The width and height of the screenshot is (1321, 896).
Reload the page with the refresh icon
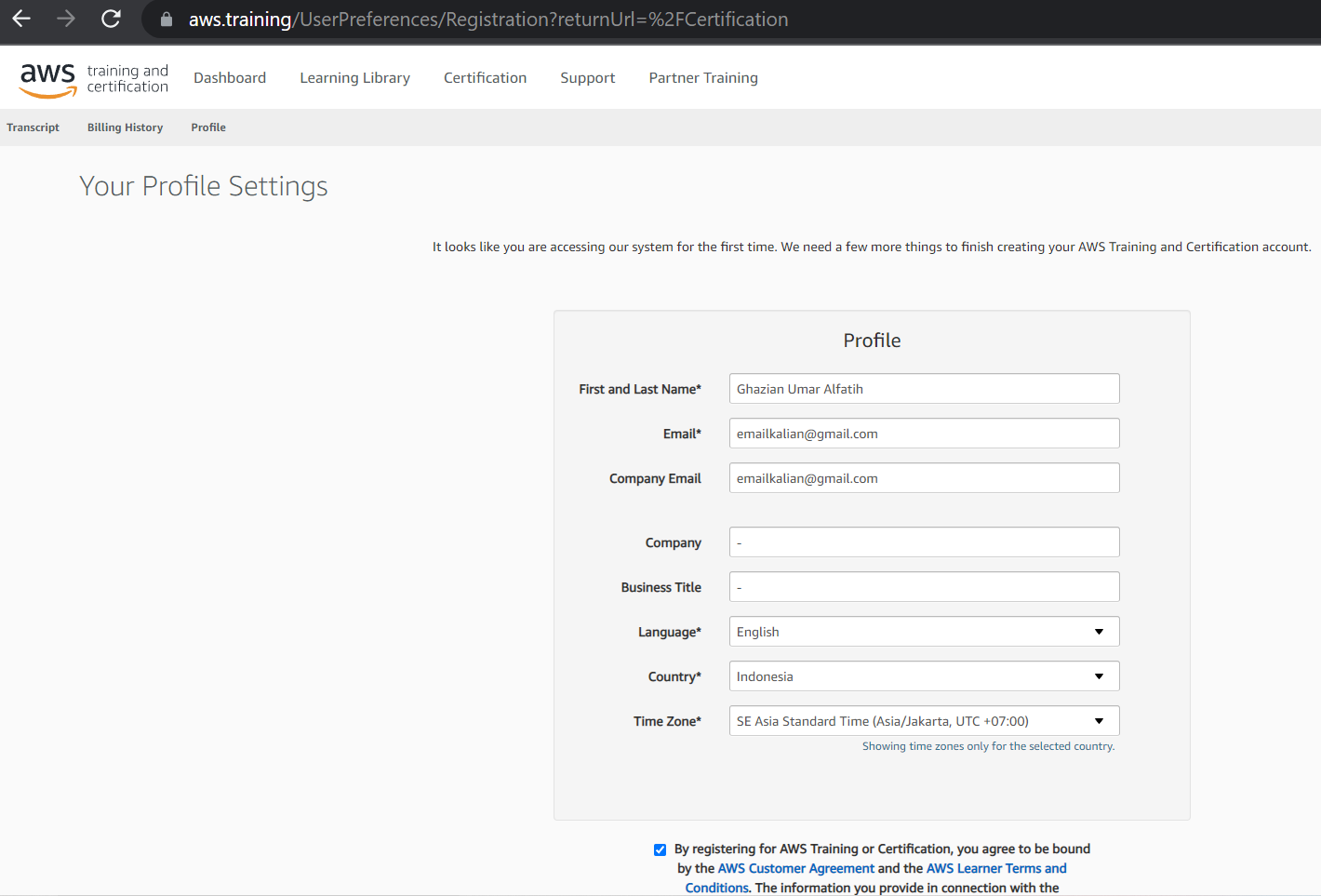point(111,19)
